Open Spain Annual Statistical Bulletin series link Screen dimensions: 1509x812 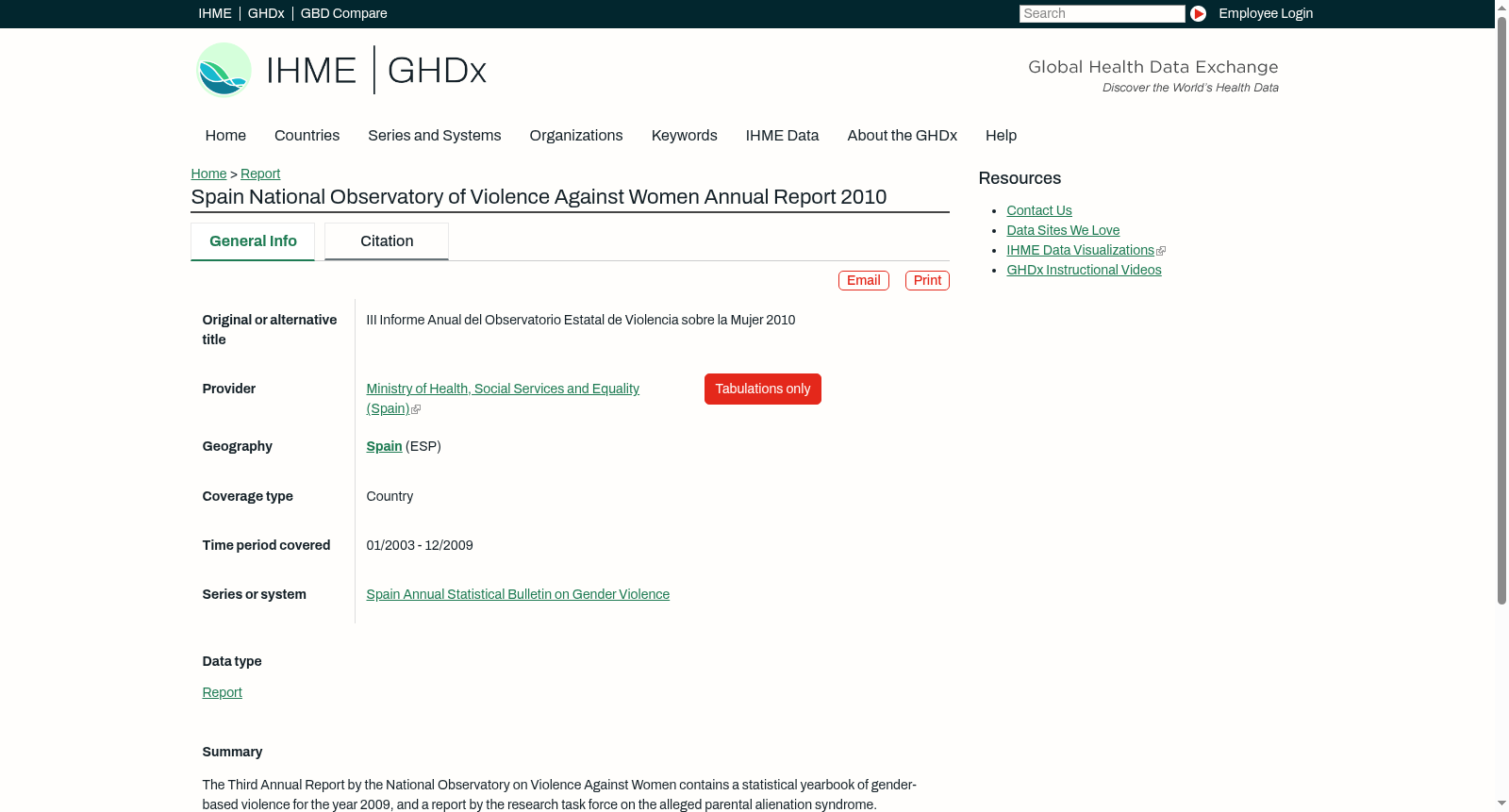[518, 594]
